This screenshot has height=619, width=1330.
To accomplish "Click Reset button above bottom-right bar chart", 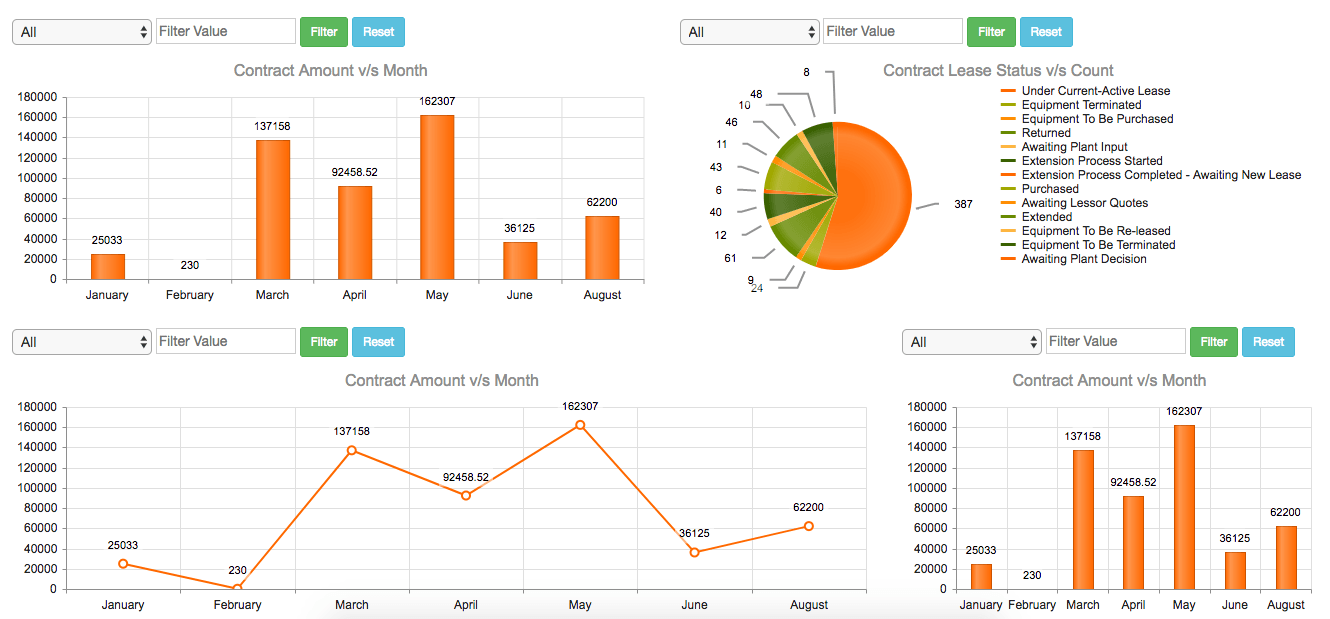I will pos(1268,342).
